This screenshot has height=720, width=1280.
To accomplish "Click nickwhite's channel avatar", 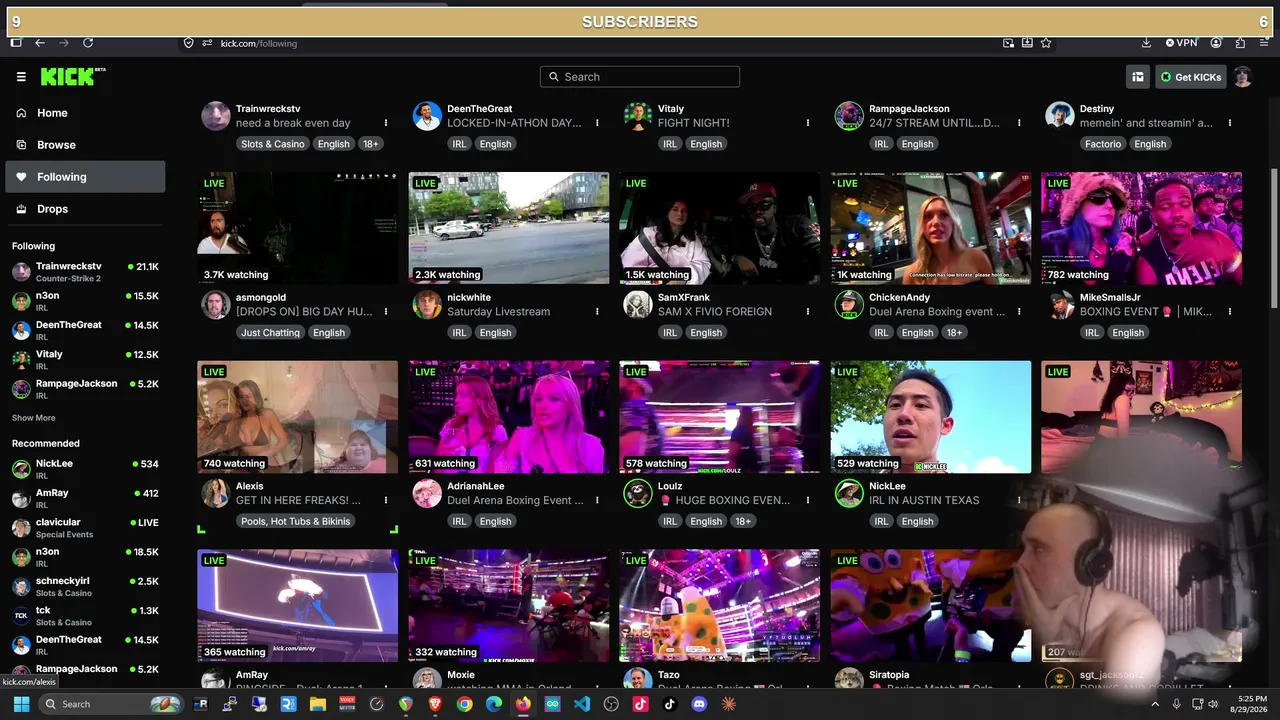I will pyautogui.click(x=427, y=305).
